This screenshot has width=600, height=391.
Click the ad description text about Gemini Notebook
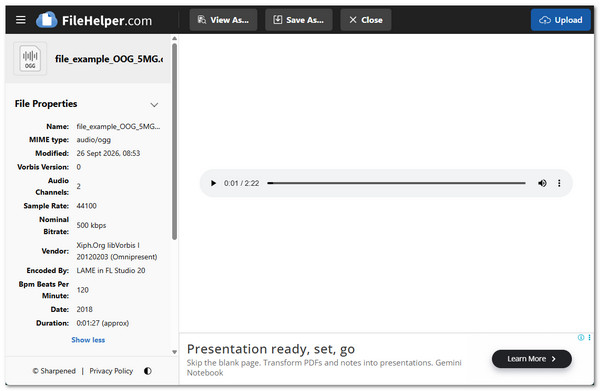(x=324, y=367)
